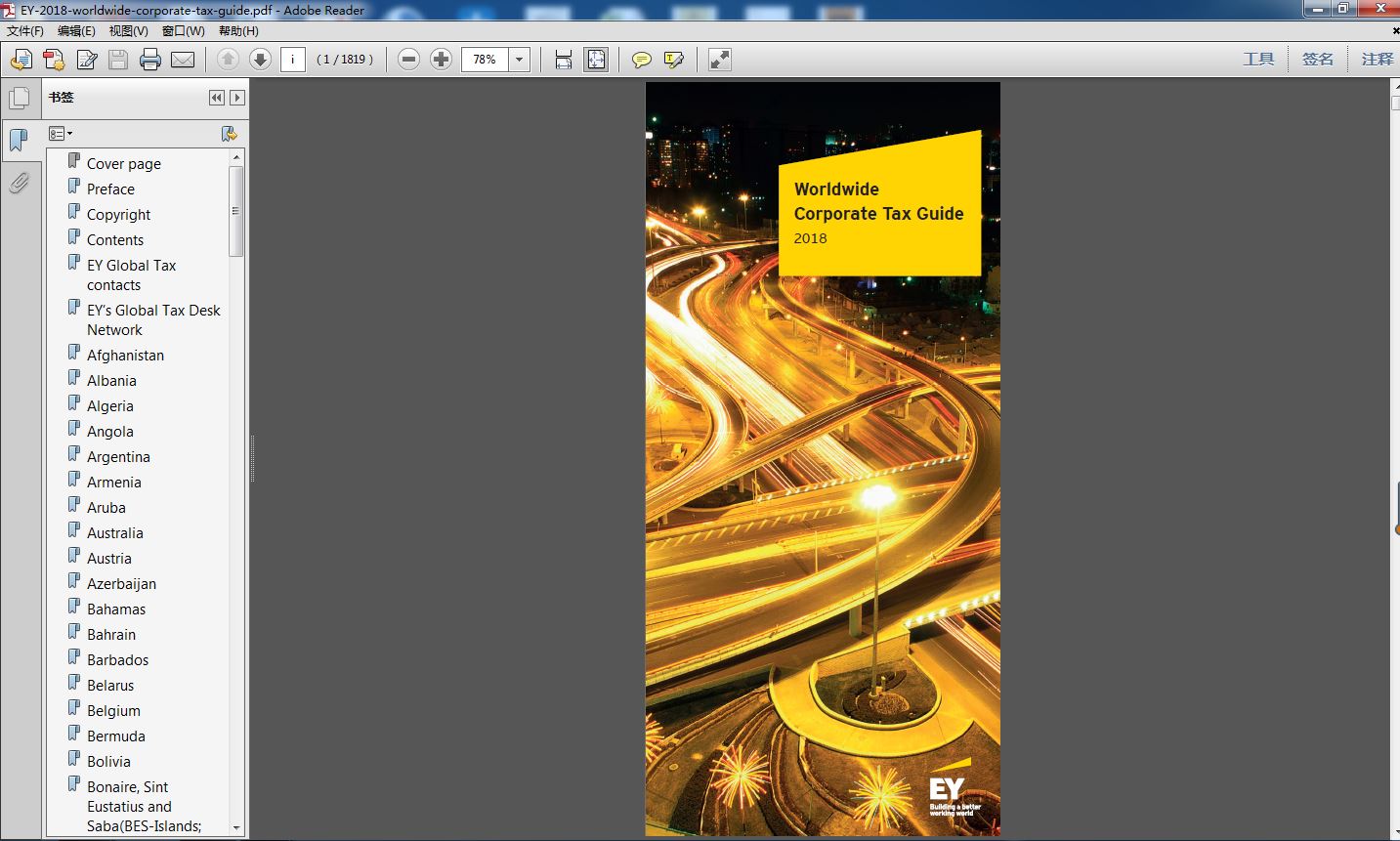Click the save floppy disk icon
Viewport: 1400px width, 841px height.
click(118, 60)
